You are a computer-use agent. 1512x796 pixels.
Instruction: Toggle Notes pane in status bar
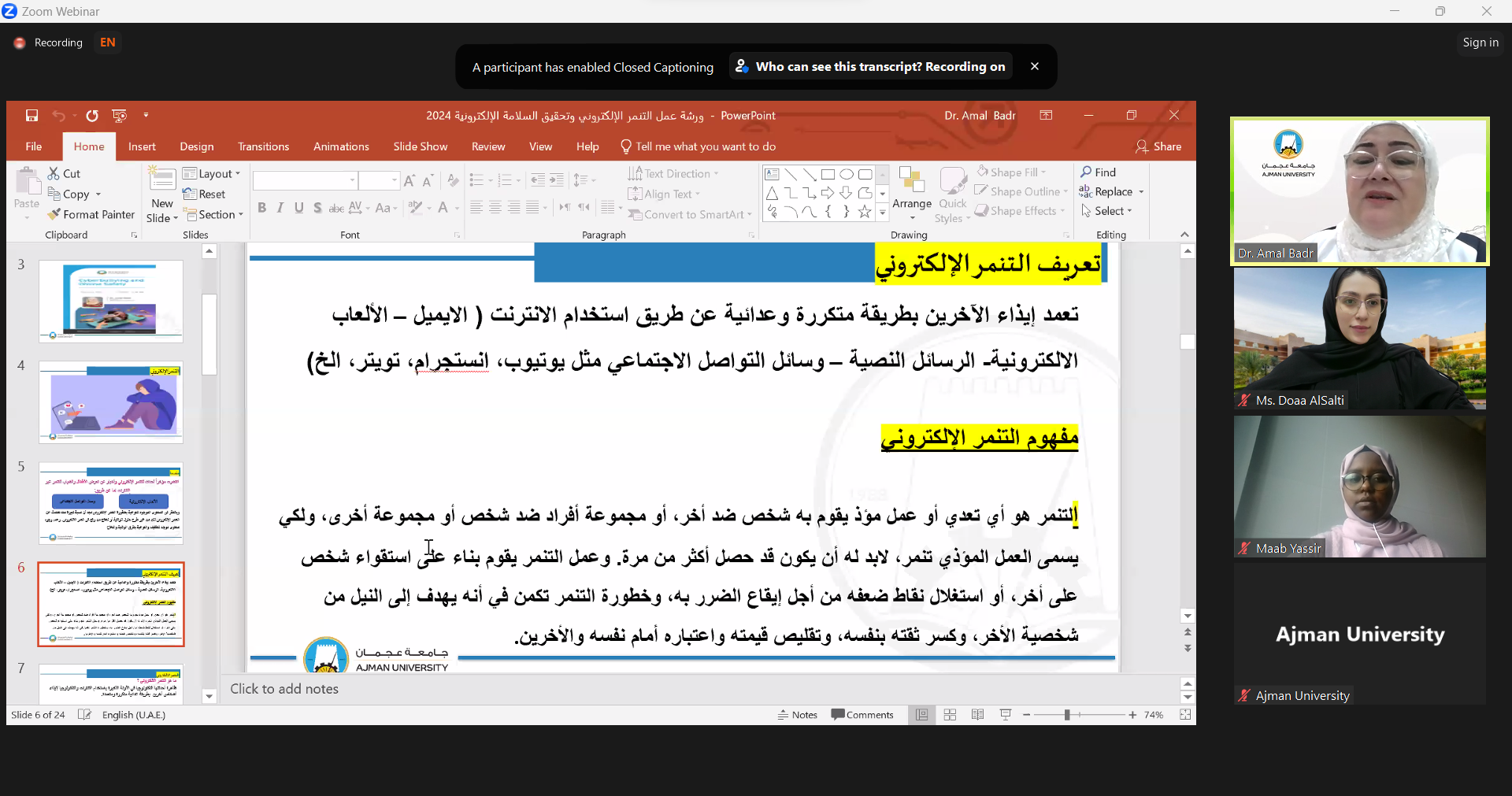point(798,715)
